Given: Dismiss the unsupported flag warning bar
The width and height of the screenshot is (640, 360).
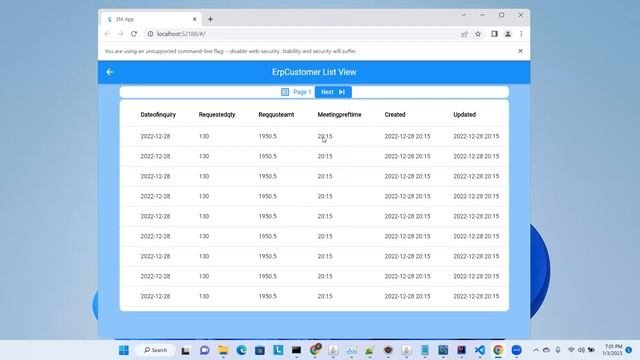Looking at the screenshot, I should (520, 51).
